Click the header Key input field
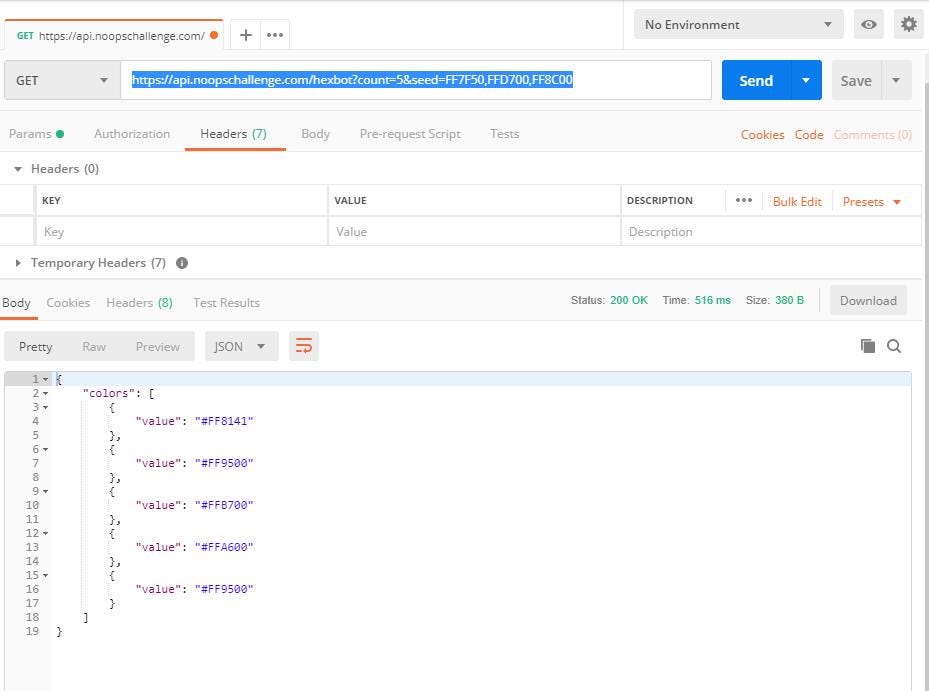929x691 pixels. [182, 231]
